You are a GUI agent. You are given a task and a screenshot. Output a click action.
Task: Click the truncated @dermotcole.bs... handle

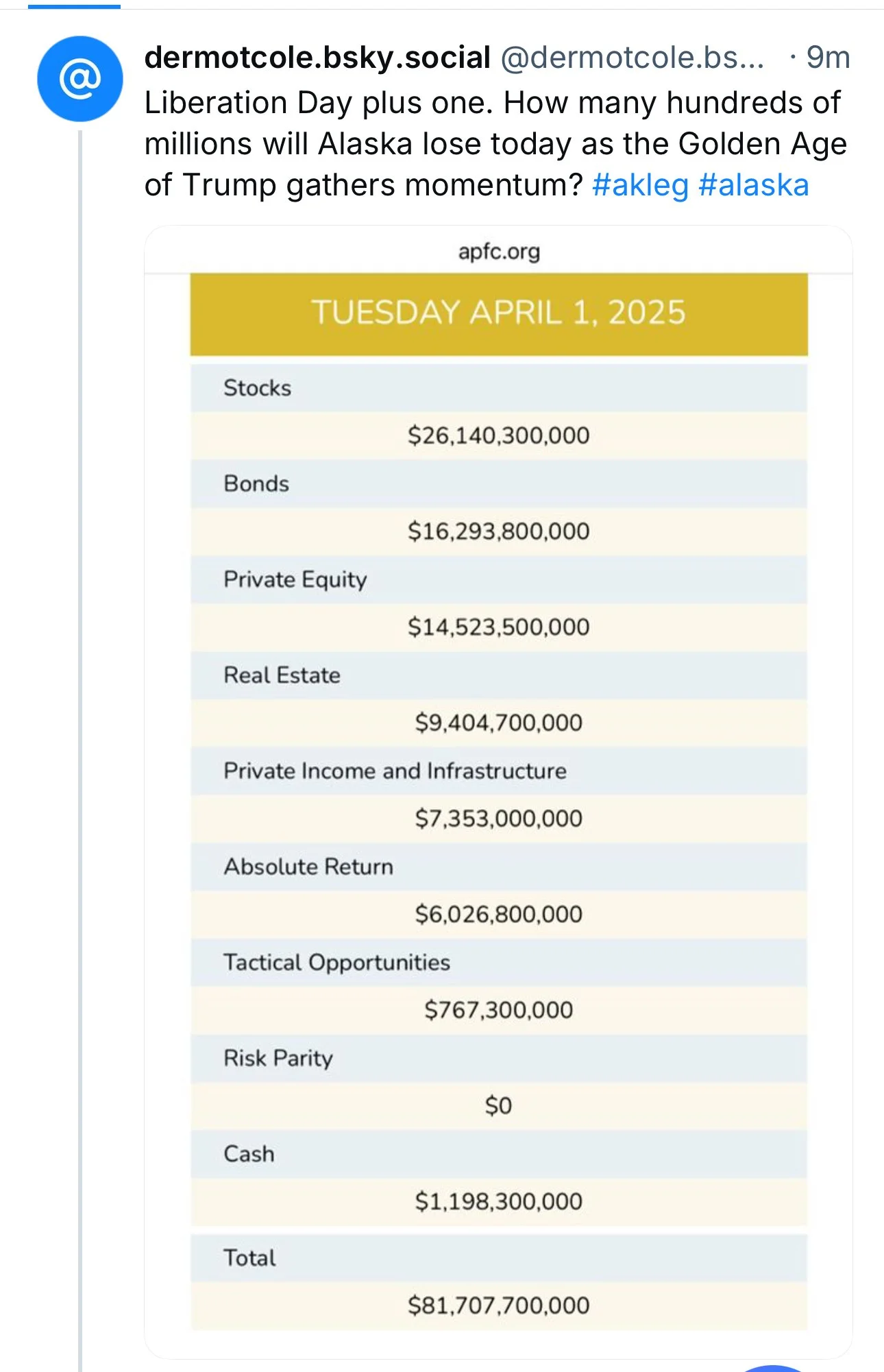tap(633, 58)
